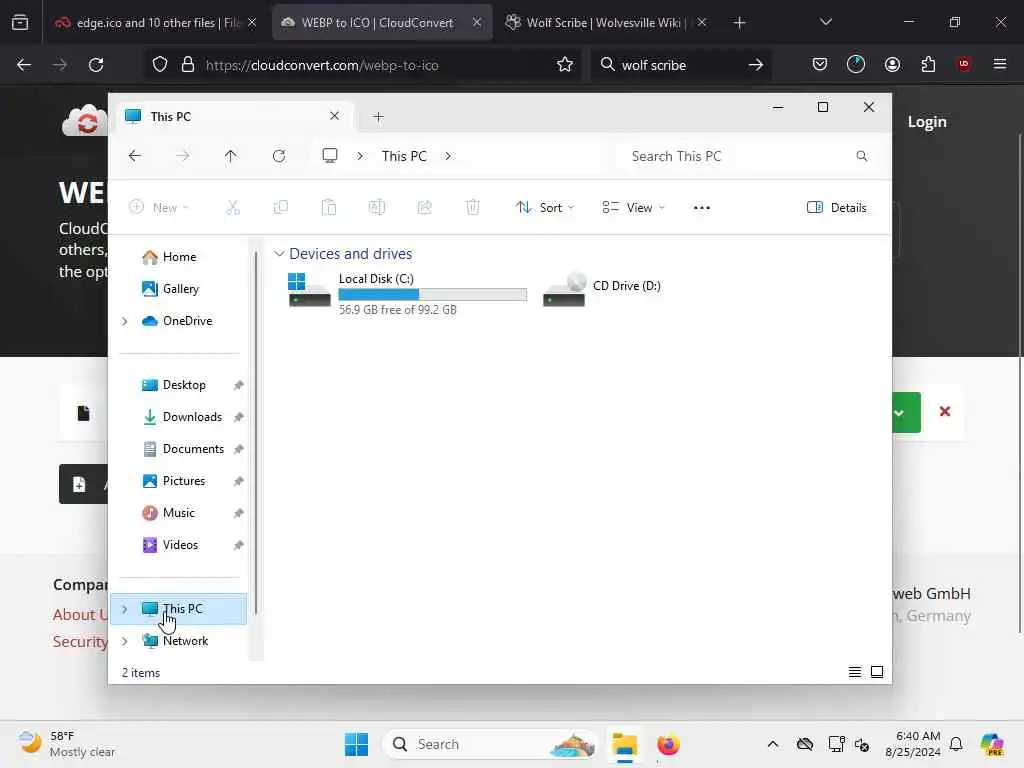This screenshot has height=768, width=1024.
Task: Click the Share icon in Explorer toolbar
Action: pos(424,208)
